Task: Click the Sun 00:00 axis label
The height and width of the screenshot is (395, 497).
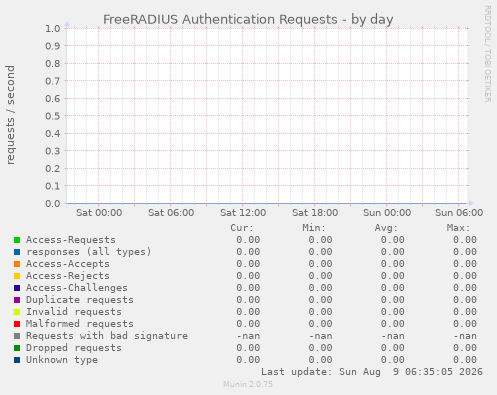Action: pyautogui.click(x=387, y=213)
